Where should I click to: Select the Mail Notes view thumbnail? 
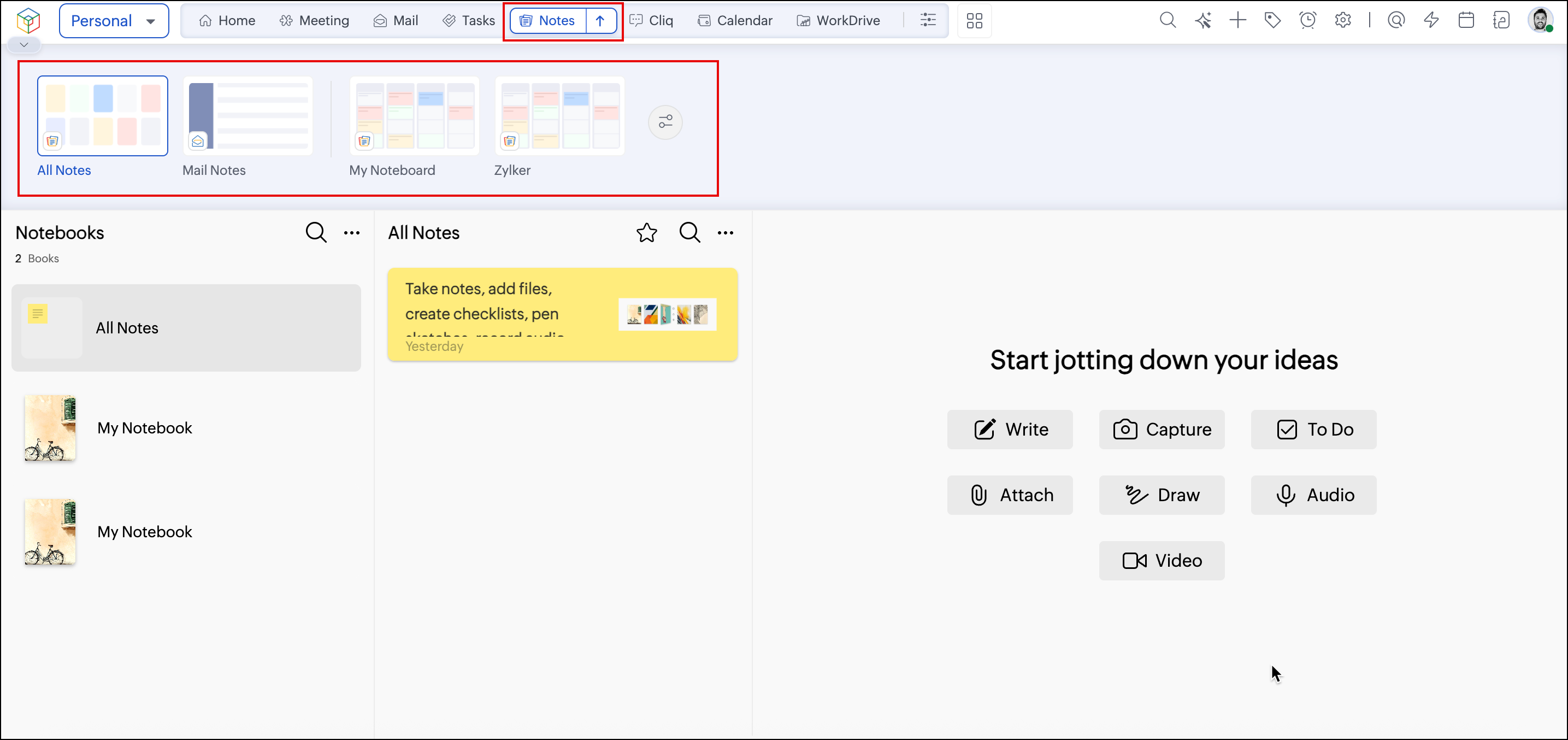click(x=247, y=116)
